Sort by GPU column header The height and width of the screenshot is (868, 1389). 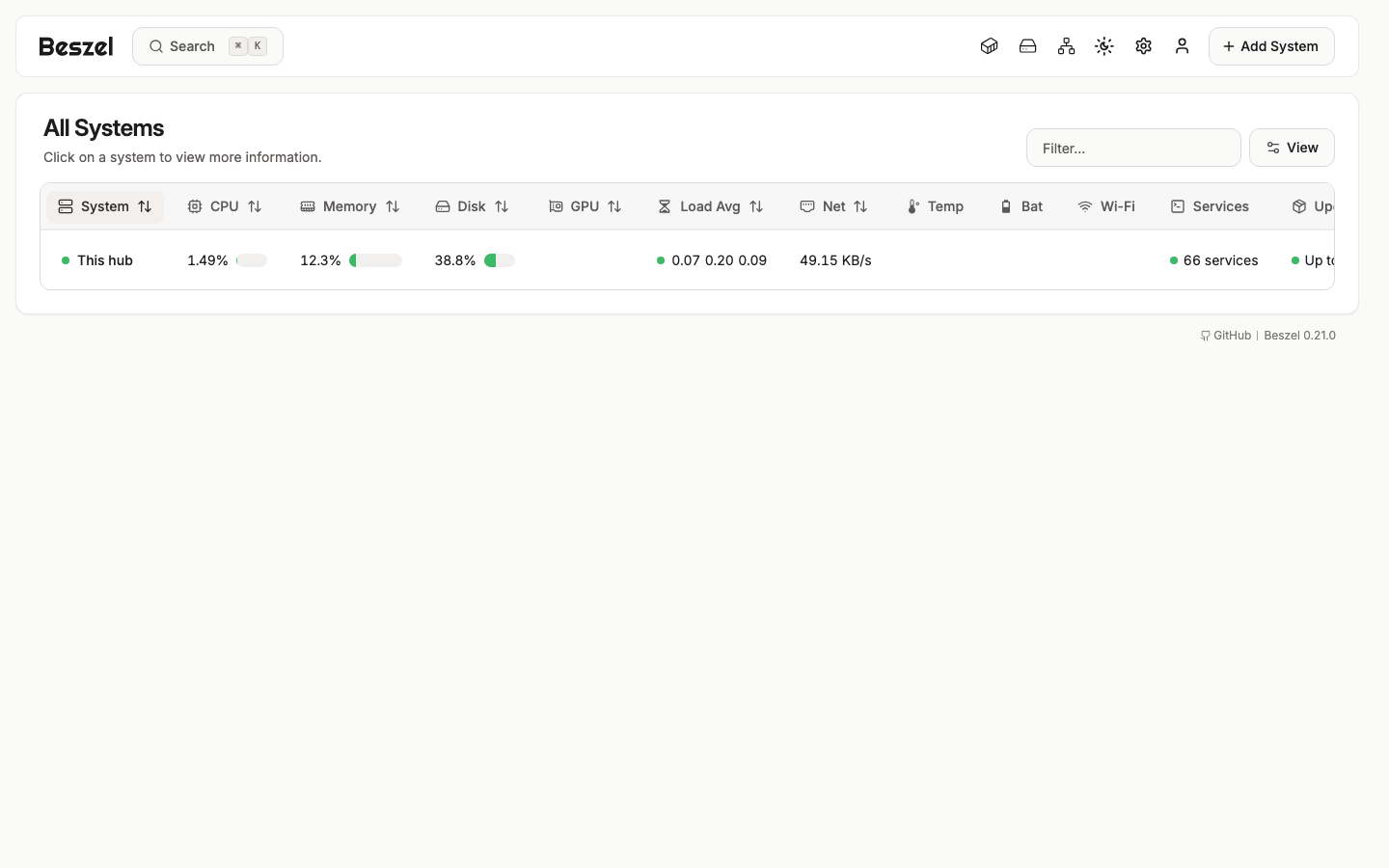click(x=585, y=206)
